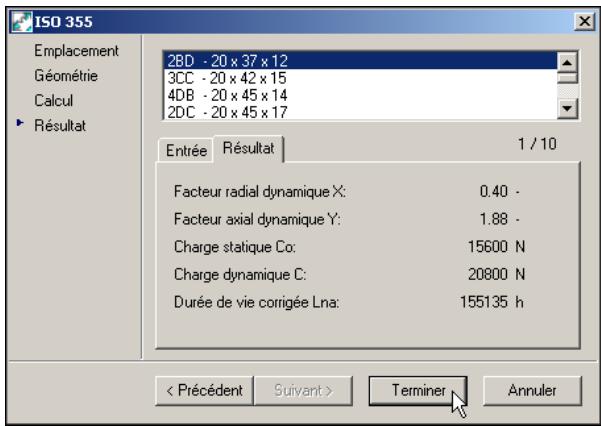This screenshot has width=601, height=426.
Task: Click the Précédent button
Action: point(204,390)
